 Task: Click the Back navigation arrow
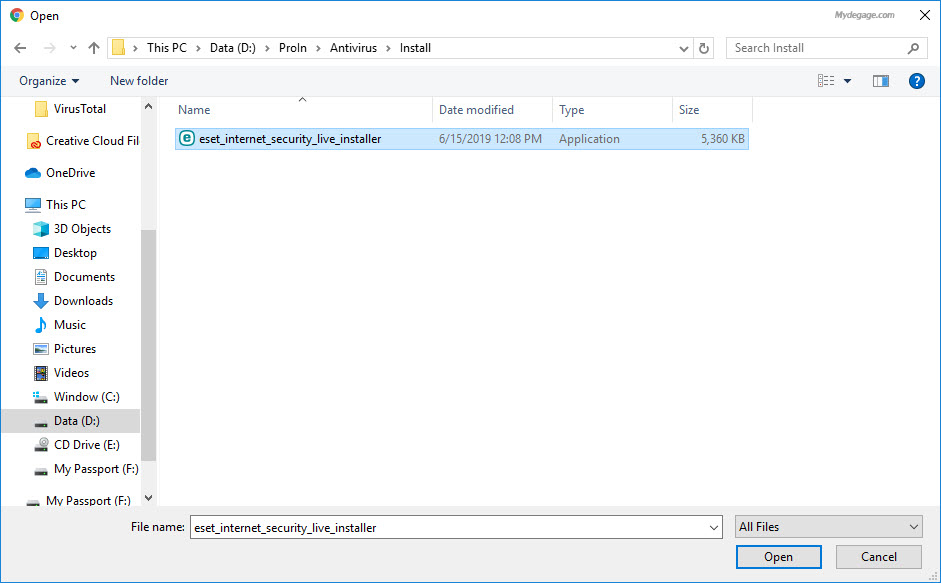click(x=20, y=48)
